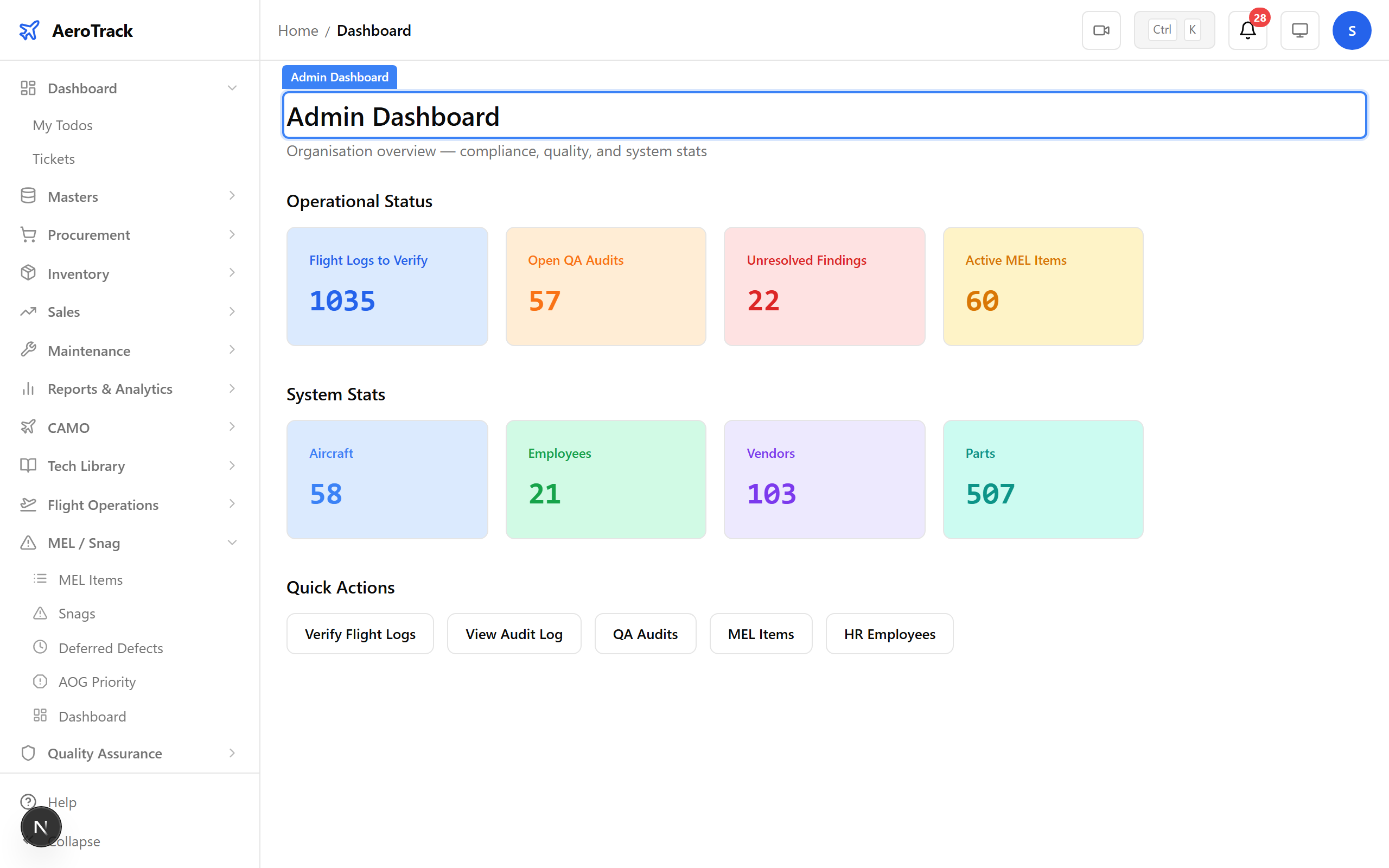Open the video call icon in the header

click(x=1101, y=30)
